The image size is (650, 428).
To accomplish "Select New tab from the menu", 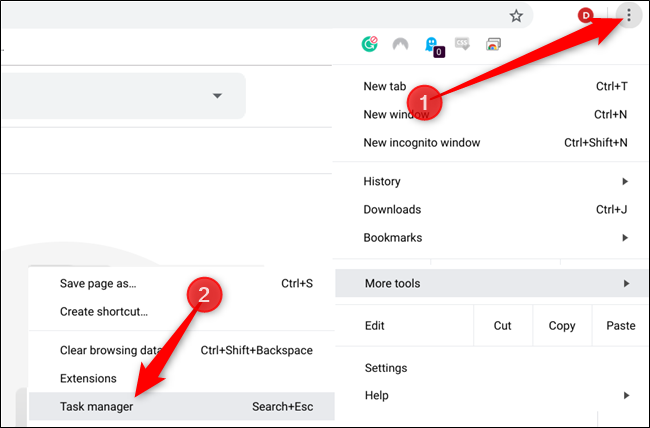I will (x=491, y=86).
